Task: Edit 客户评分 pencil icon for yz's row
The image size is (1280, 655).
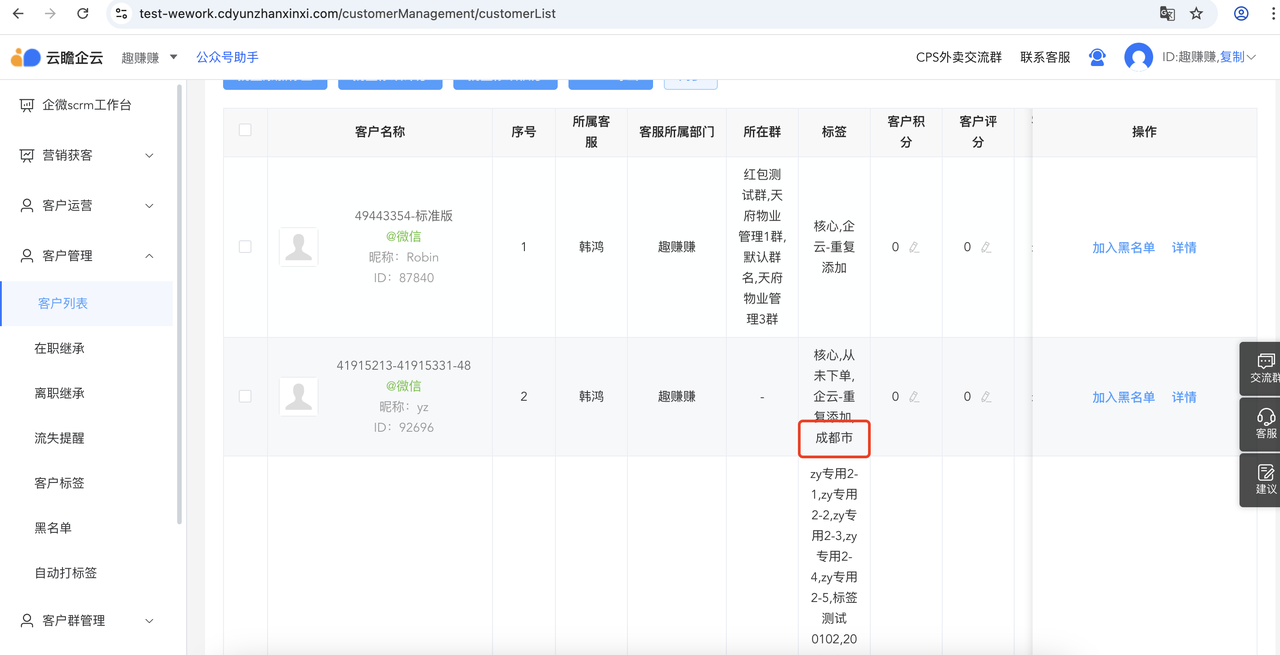Action: pos(986,397)
